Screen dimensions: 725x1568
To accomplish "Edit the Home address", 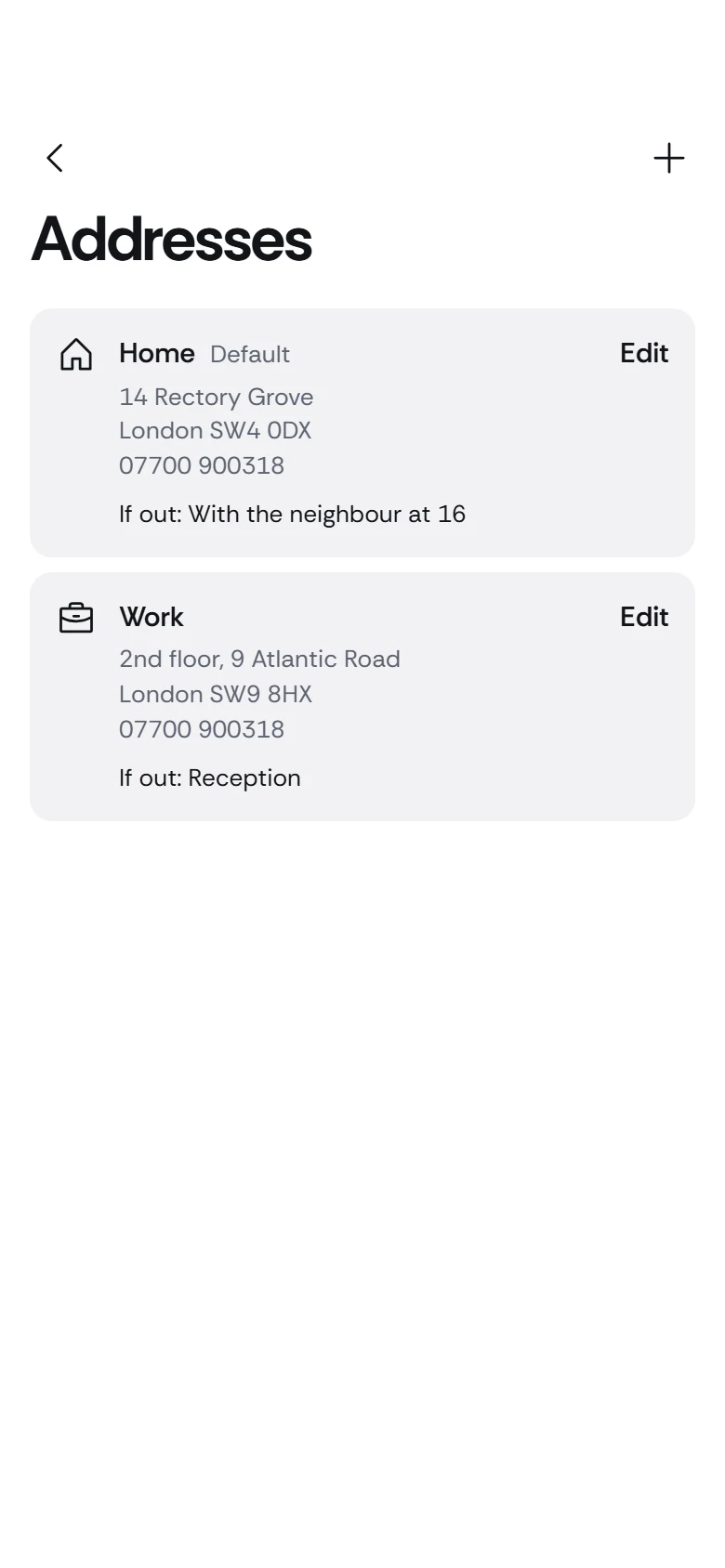I will pos(644,353).
